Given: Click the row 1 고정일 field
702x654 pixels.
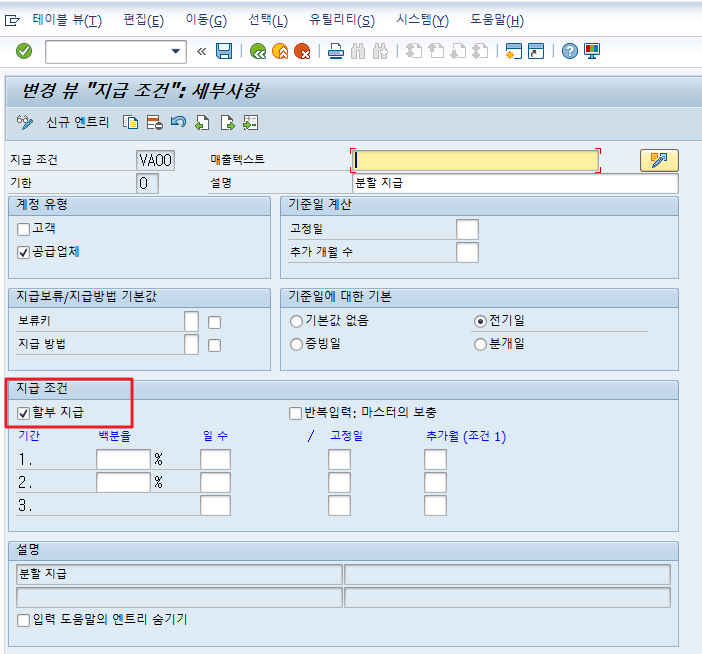Looking at the screenshot, I should click(x=339, y=459).
